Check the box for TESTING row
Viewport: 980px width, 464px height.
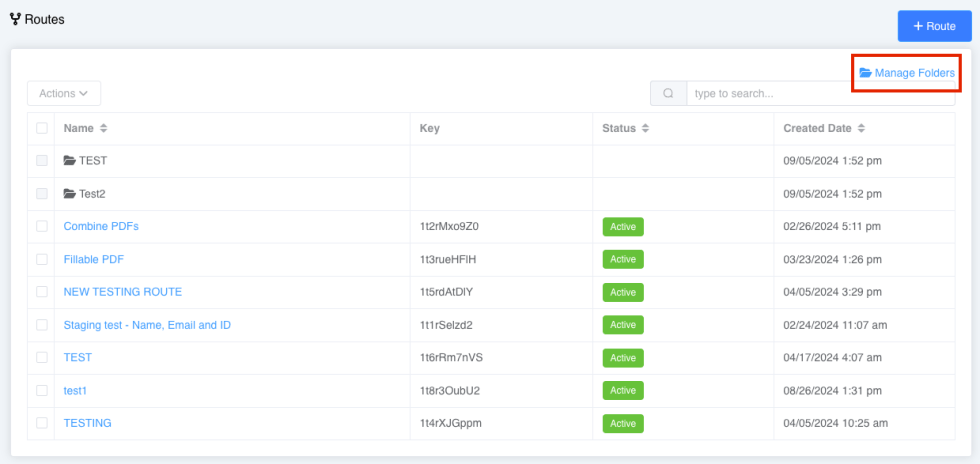[42, 423]
